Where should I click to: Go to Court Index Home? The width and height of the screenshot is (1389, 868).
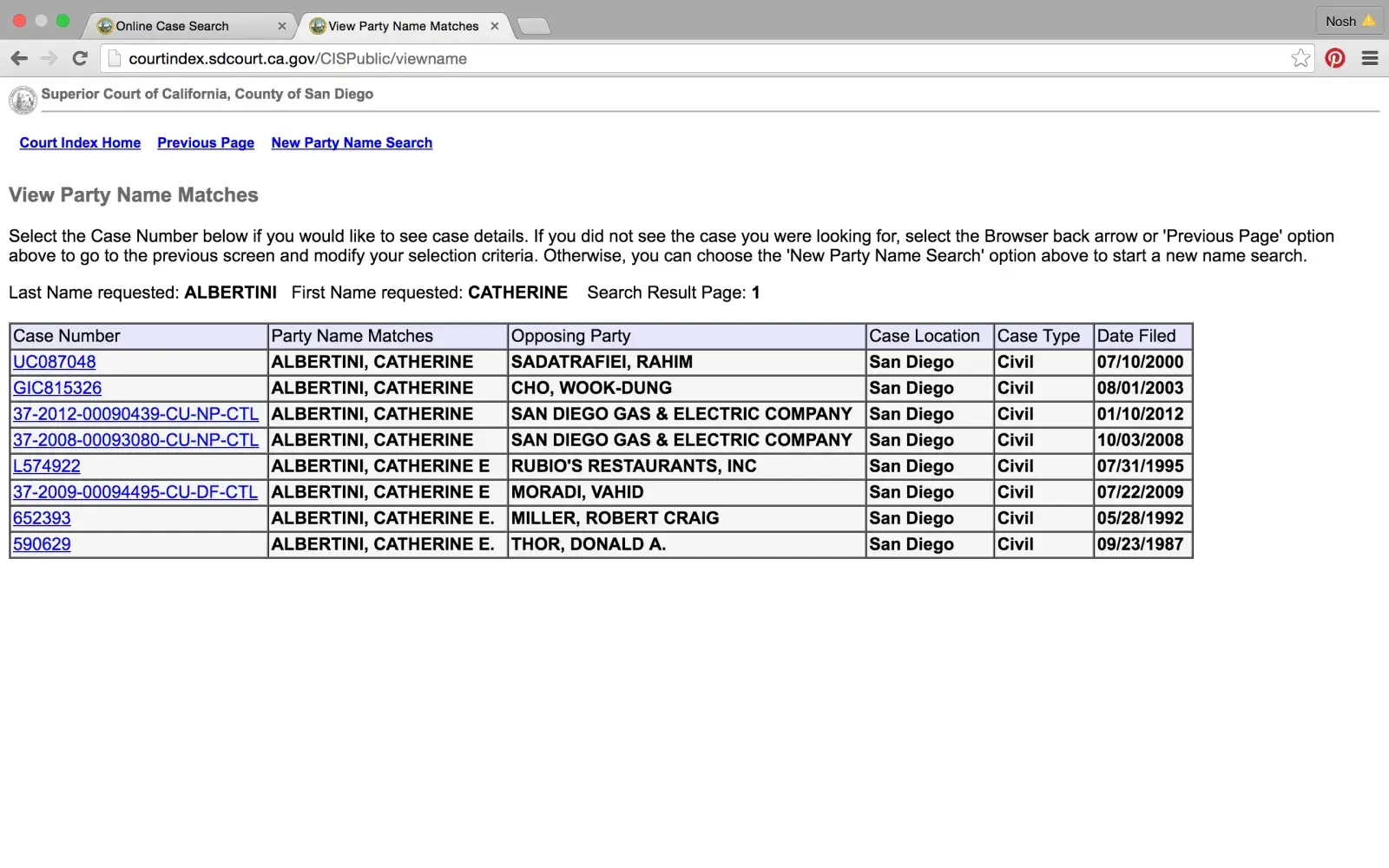[x=80, y=142]
